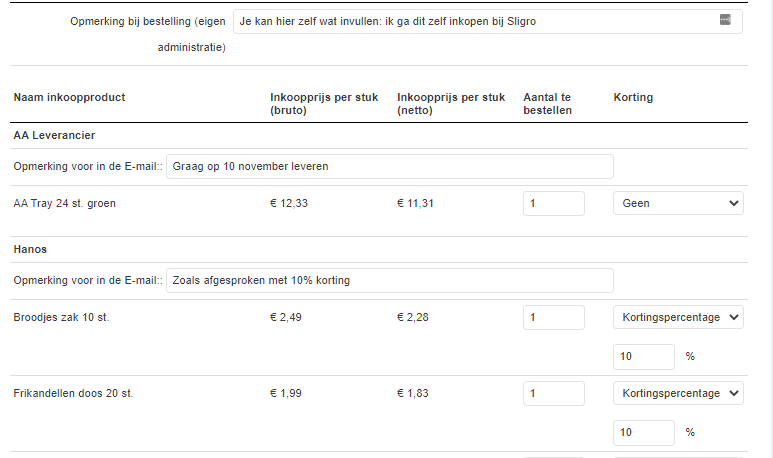
Task: Select the AA Leverancier supplier heading
Action: pyautogui.click(x=54, y=135)
